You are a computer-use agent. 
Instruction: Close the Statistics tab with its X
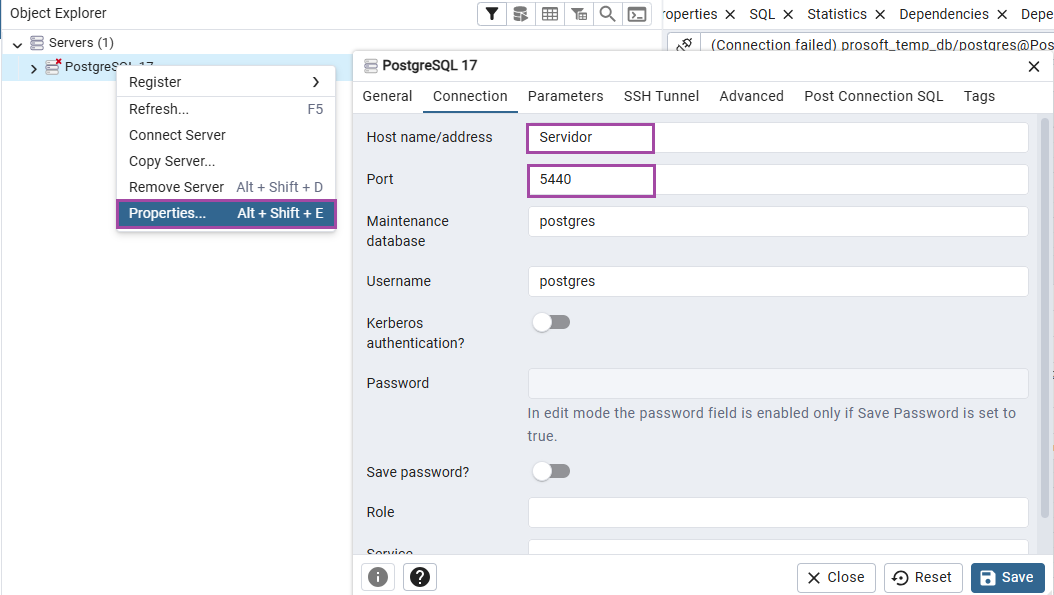[880, 15]
